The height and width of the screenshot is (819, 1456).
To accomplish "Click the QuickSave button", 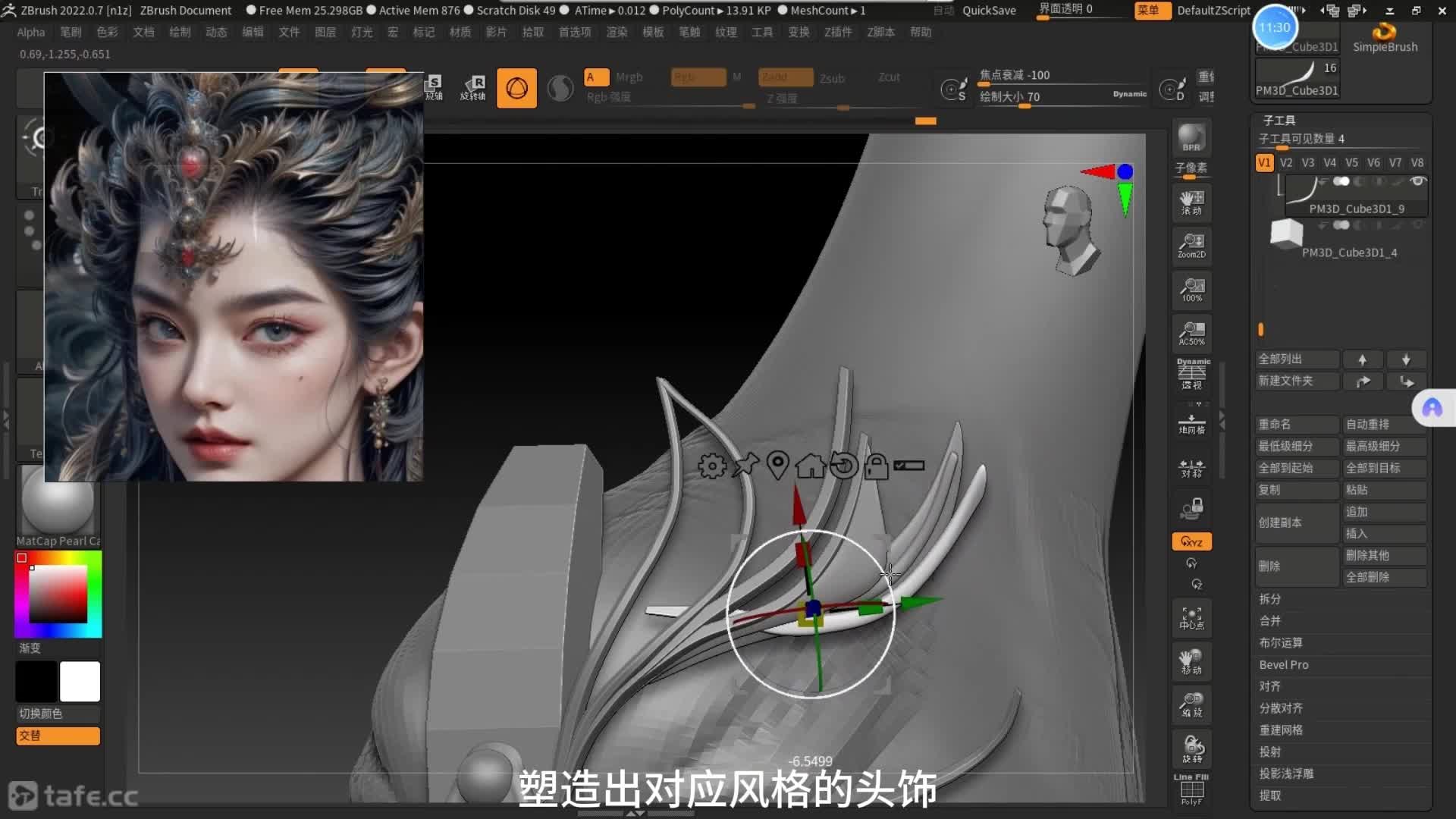I will click(989, 10).
